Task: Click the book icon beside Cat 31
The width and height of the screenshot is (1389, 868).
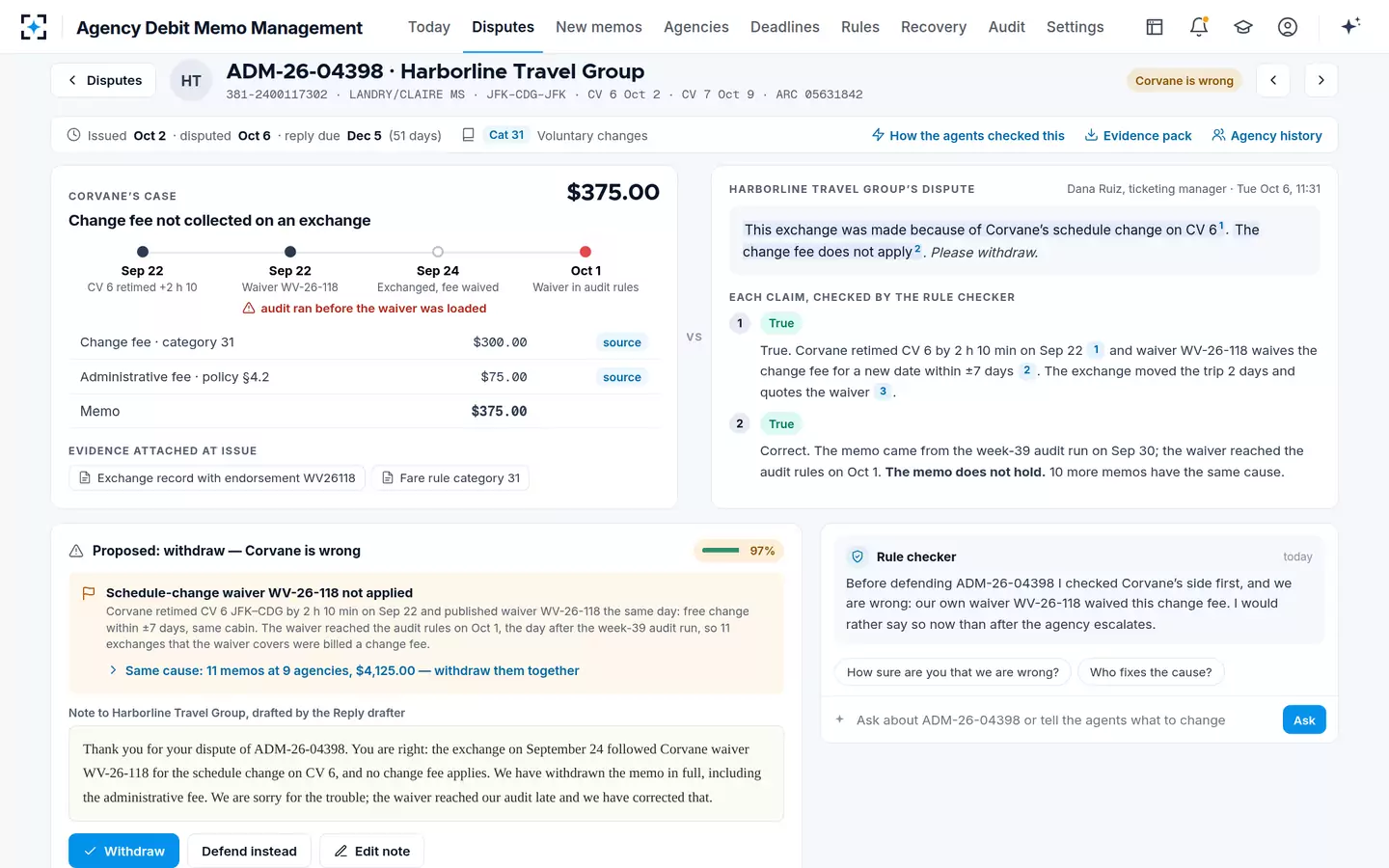Action: click(468, 135)
